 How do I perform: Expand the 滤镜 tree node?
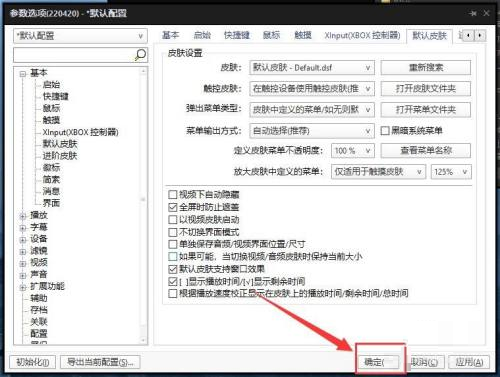pos(23,252)
